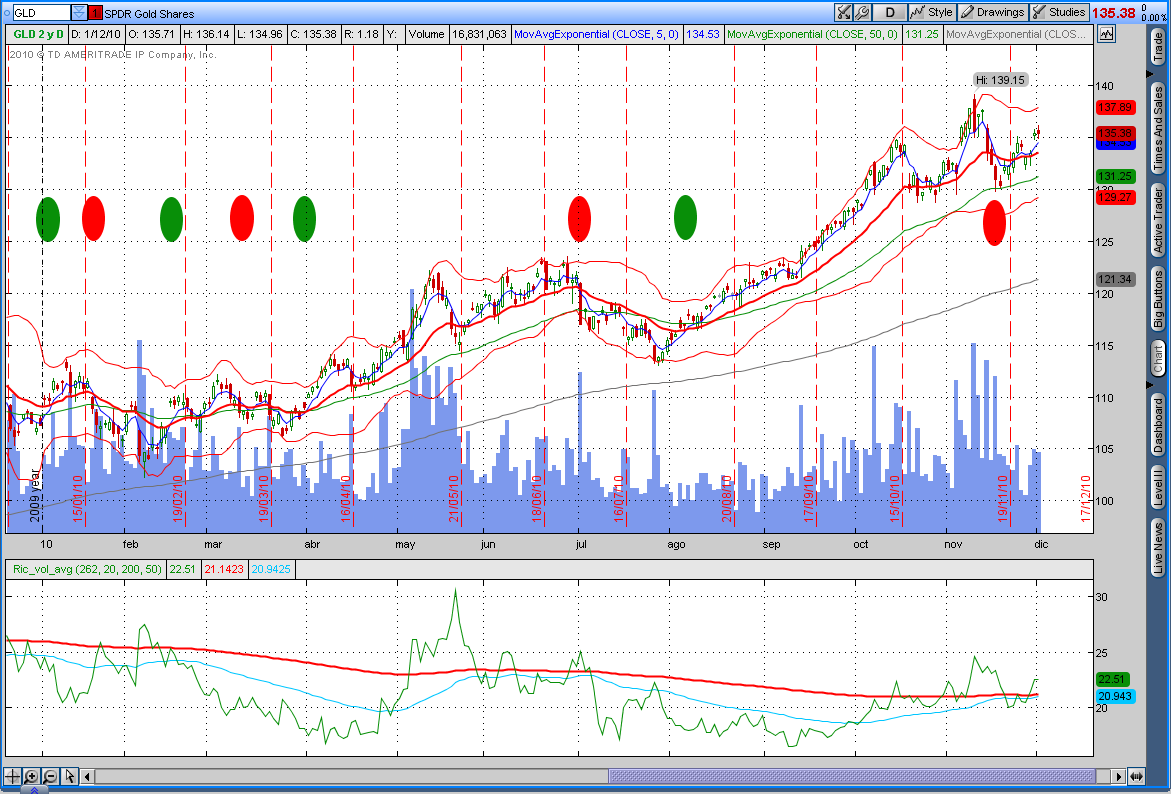Click the Drawings button
This screenshot has width=1171, height=794.
pos(992,12)
